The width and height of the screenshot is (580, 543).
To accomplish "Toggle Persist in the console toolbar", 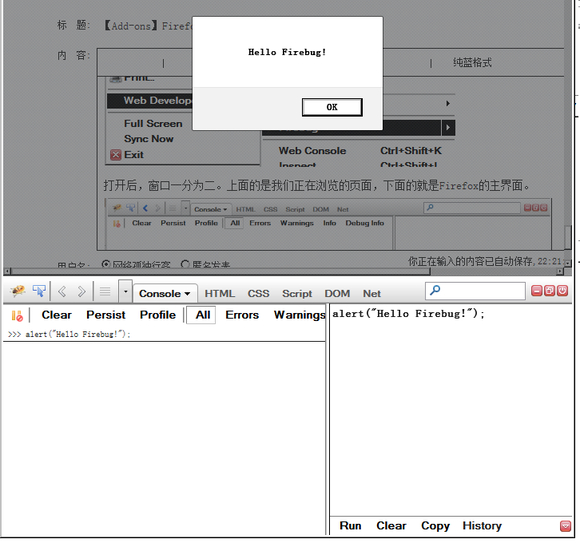I will pyautogui.click(x=106, y=315).
